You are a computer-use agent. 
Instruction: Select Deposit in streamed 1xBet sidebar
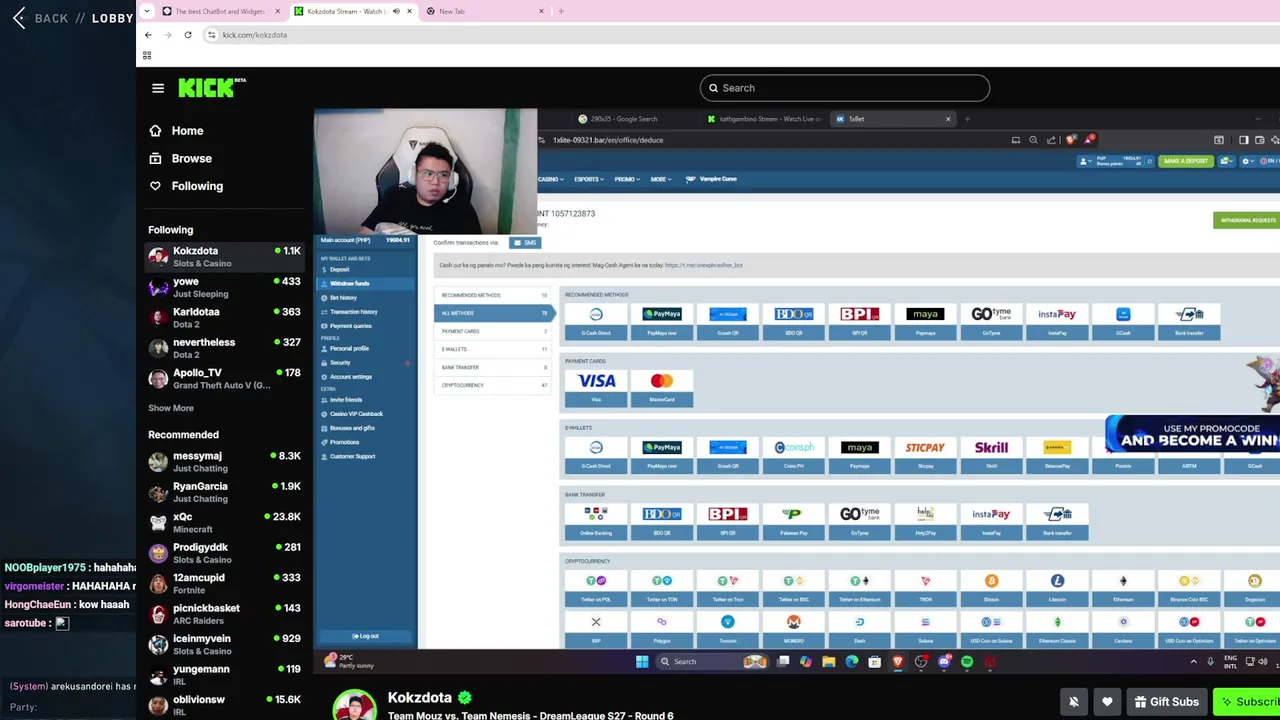(x=340, y=270)
